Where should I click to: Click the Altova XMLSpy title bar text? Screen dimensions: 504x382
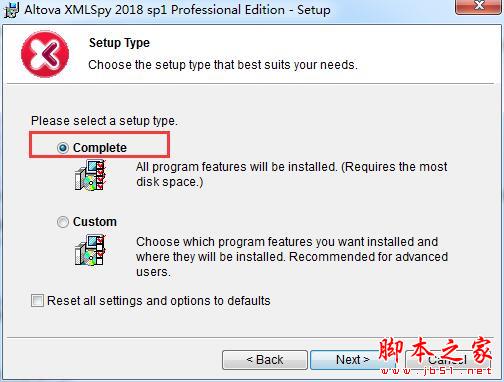pos(177,10)
